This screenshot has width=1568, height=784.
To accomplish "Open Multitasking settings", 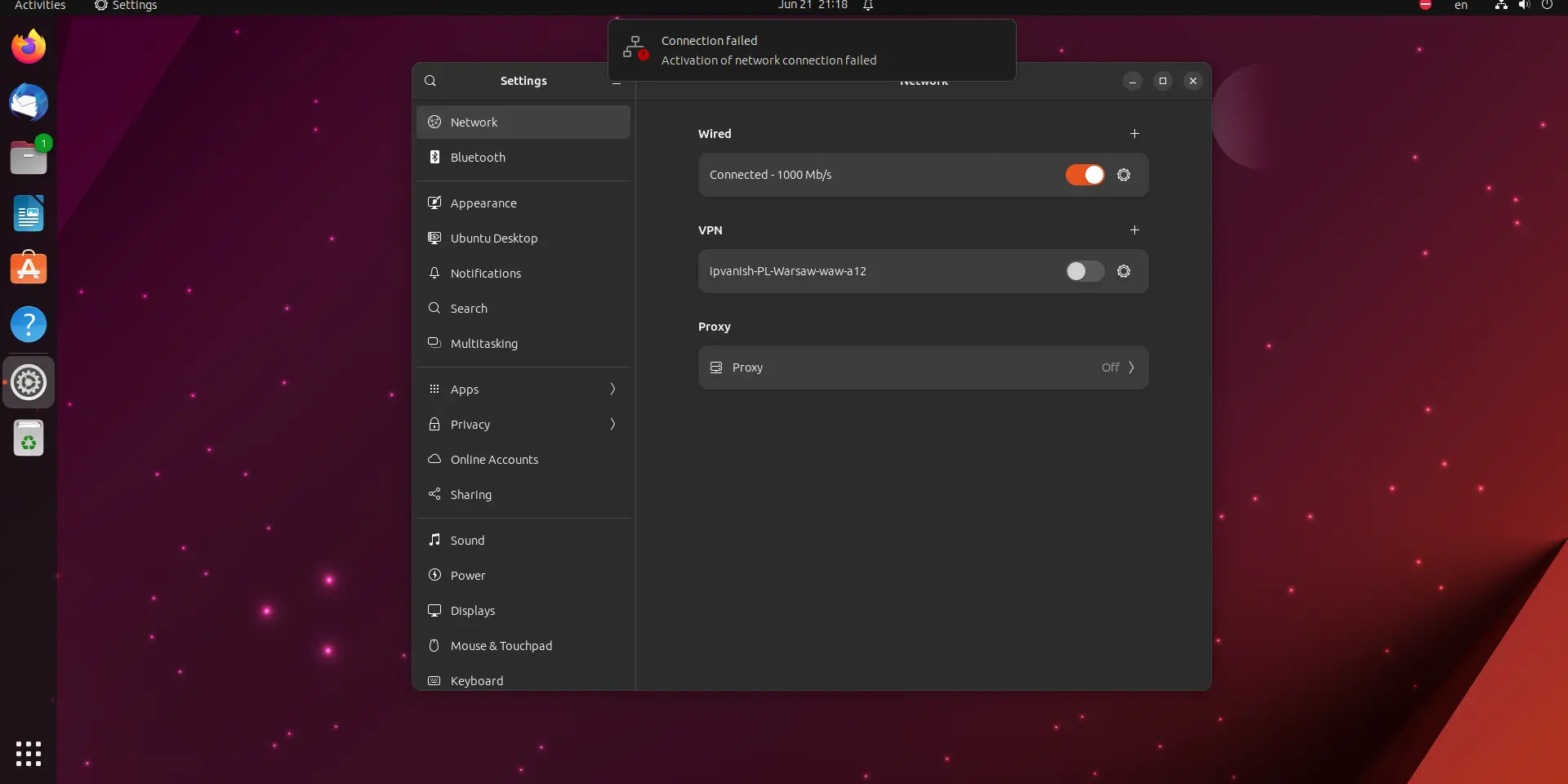I will (523, 343).
